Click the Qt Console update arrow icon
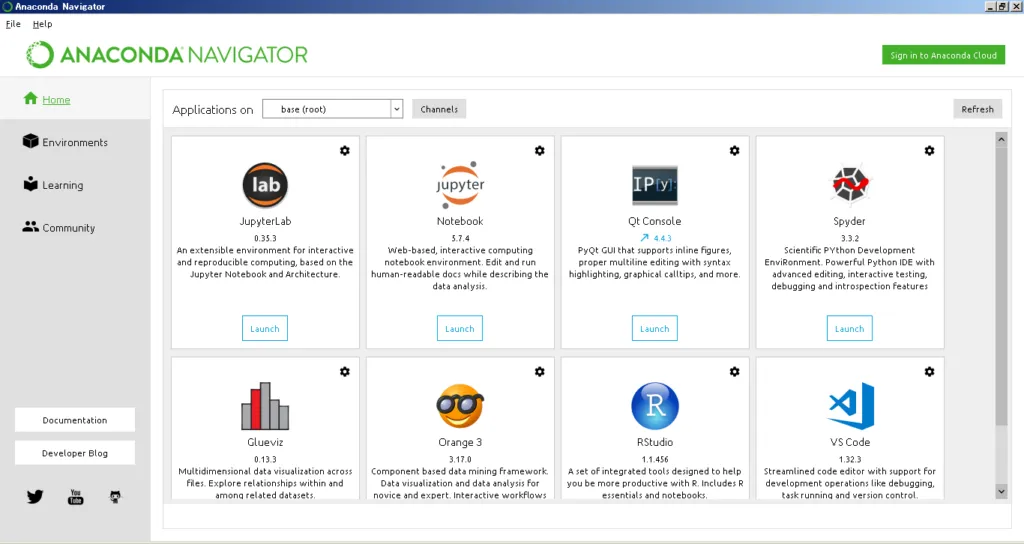 coord(644,238)
